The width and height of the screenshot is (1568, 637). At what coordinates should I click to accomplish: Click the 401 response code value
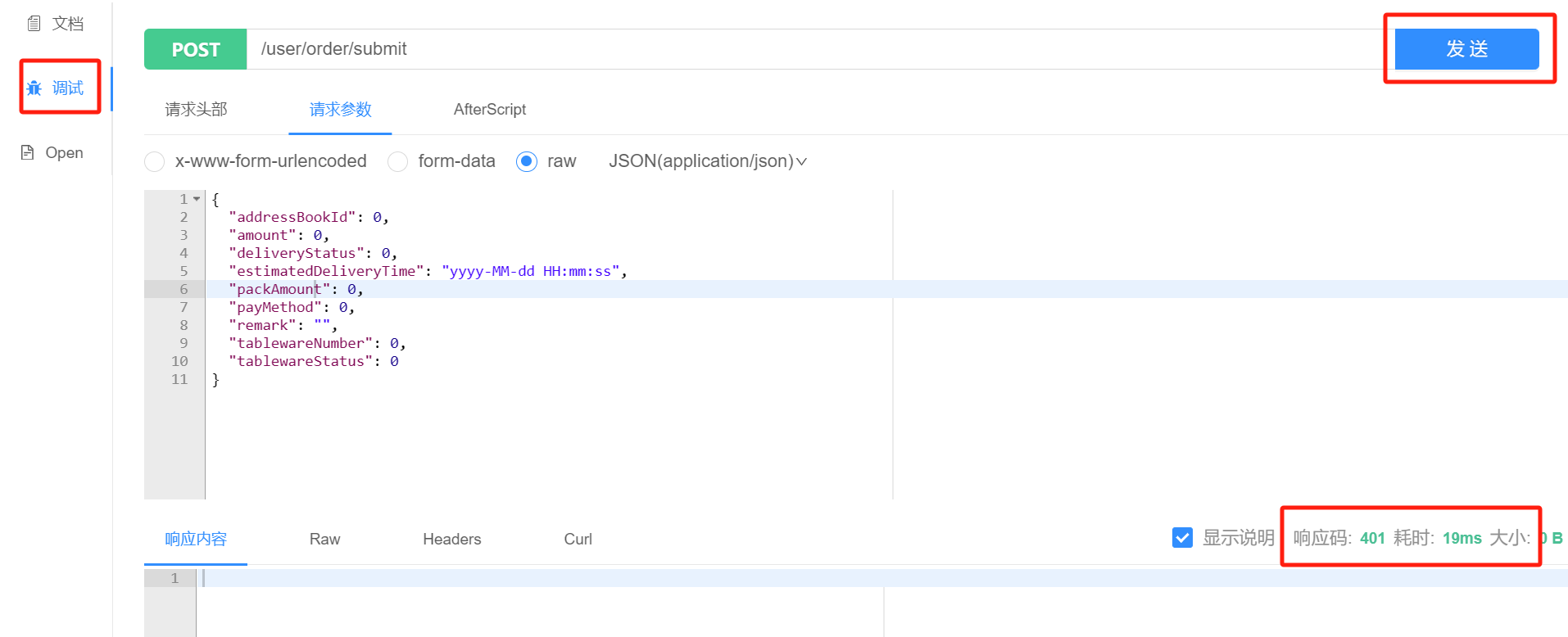pos(1372,538)
